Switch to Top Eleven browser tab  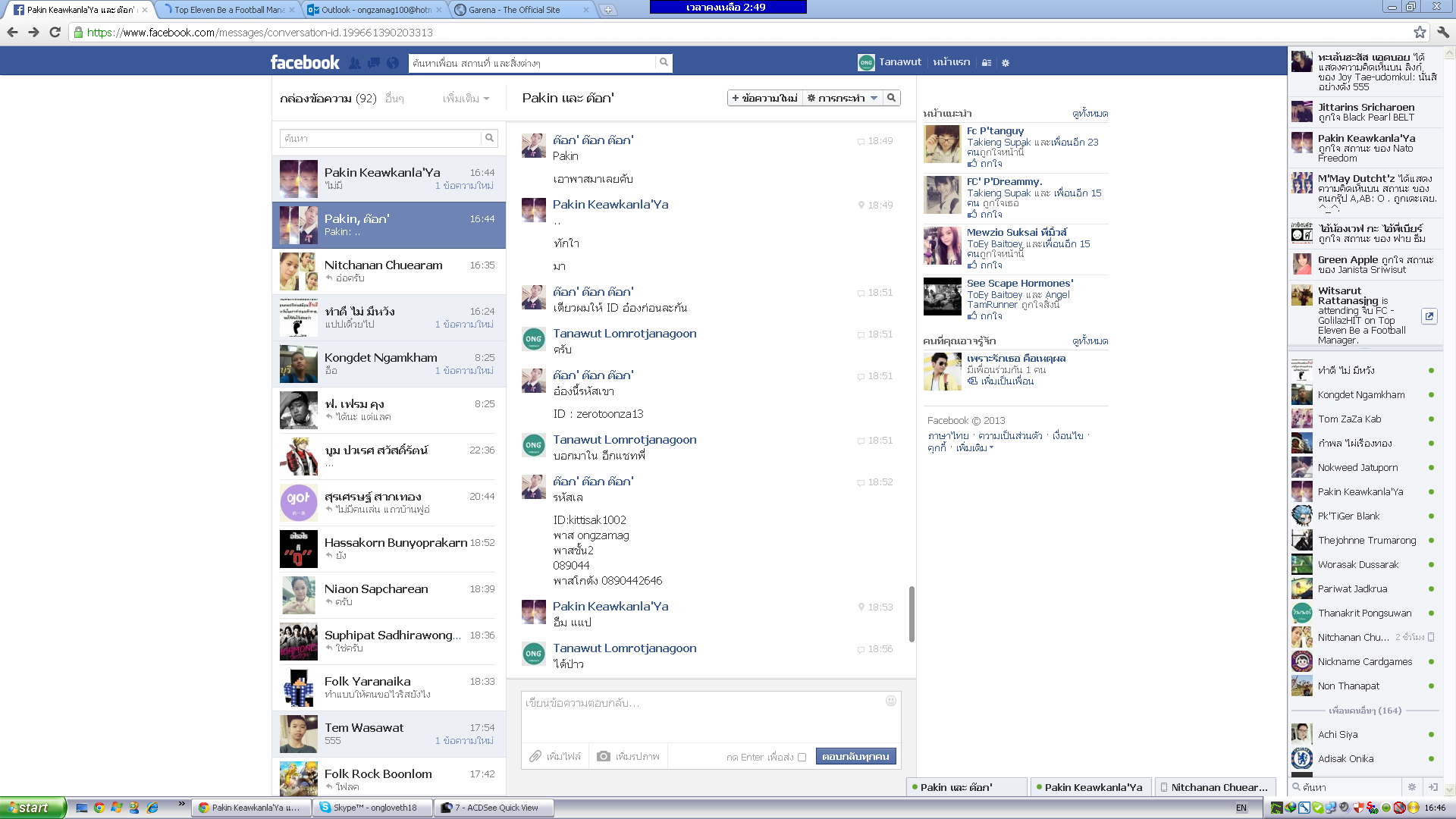coord(229,10)
